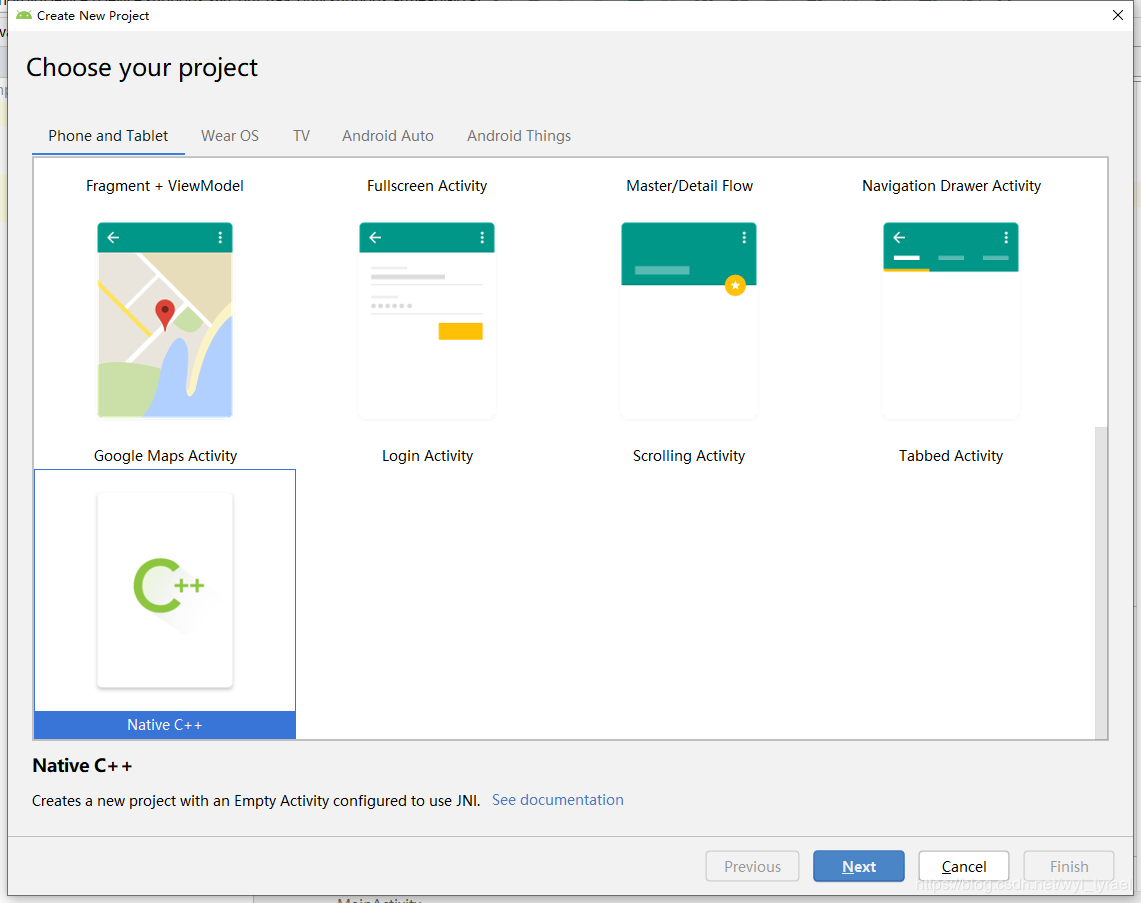Click the Login Activity label
1141x903 pixels.
pyautogui.click(x=427, y=456)
